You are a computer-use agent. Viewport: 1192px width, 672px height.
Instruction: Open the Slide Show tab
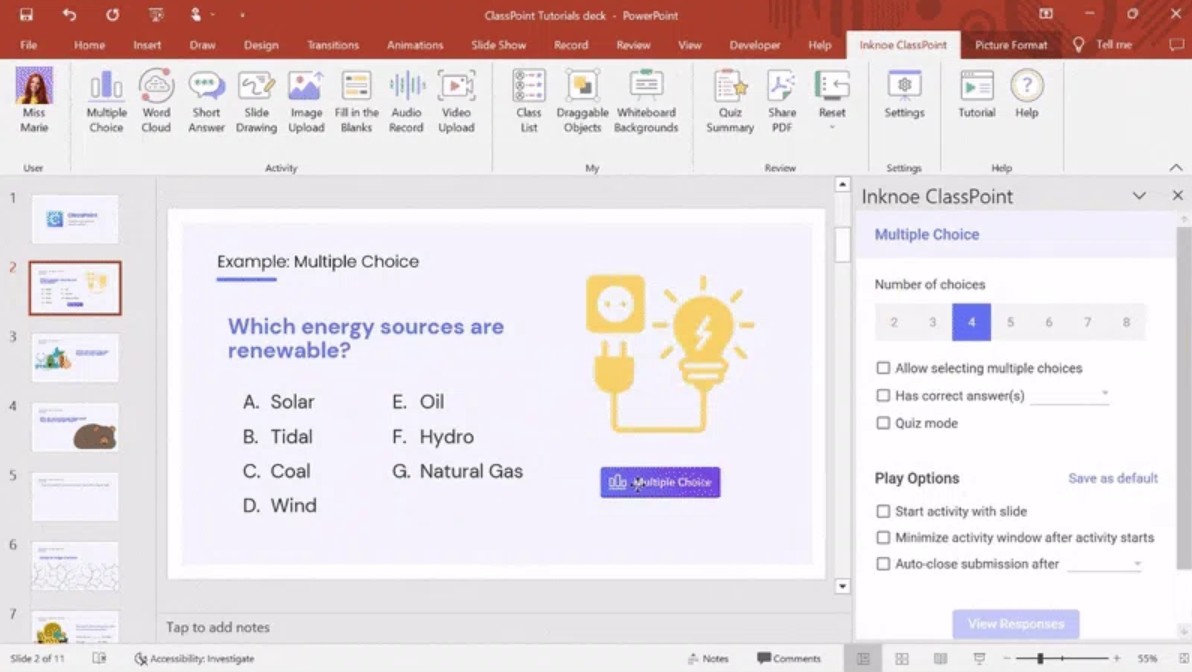(x=498, y=45)
